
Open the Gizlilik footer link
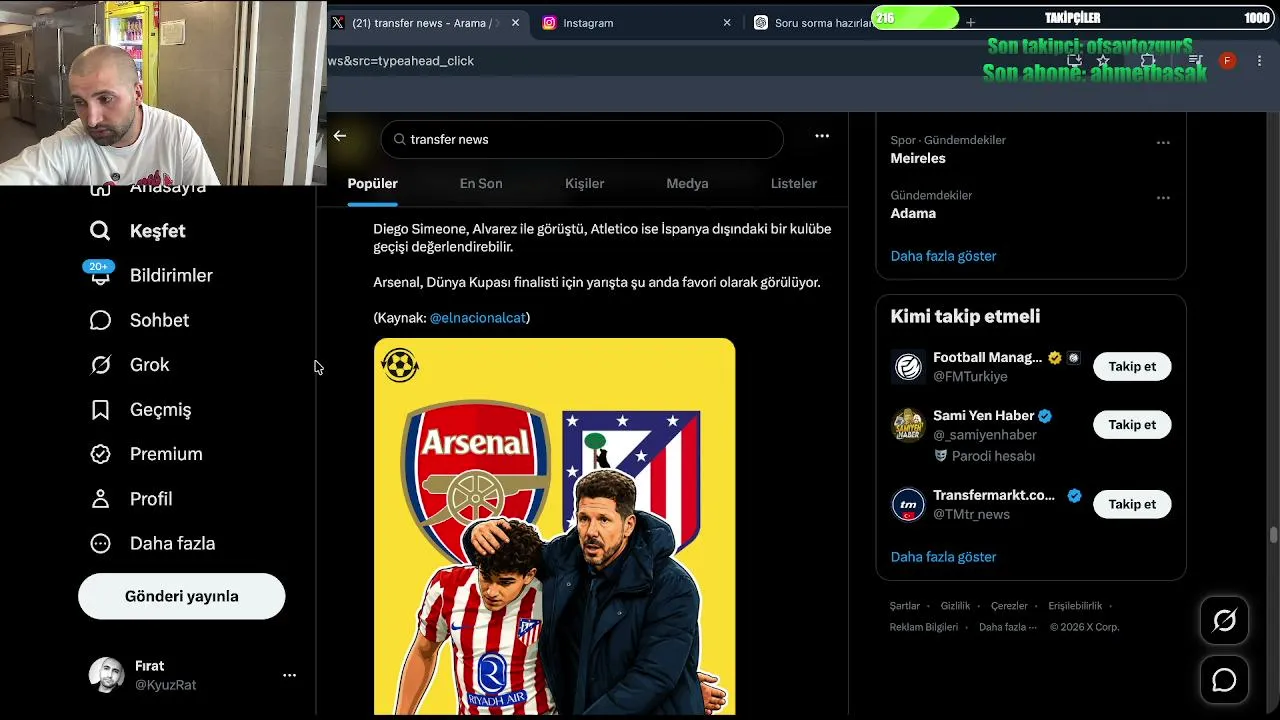click(955, 606)
